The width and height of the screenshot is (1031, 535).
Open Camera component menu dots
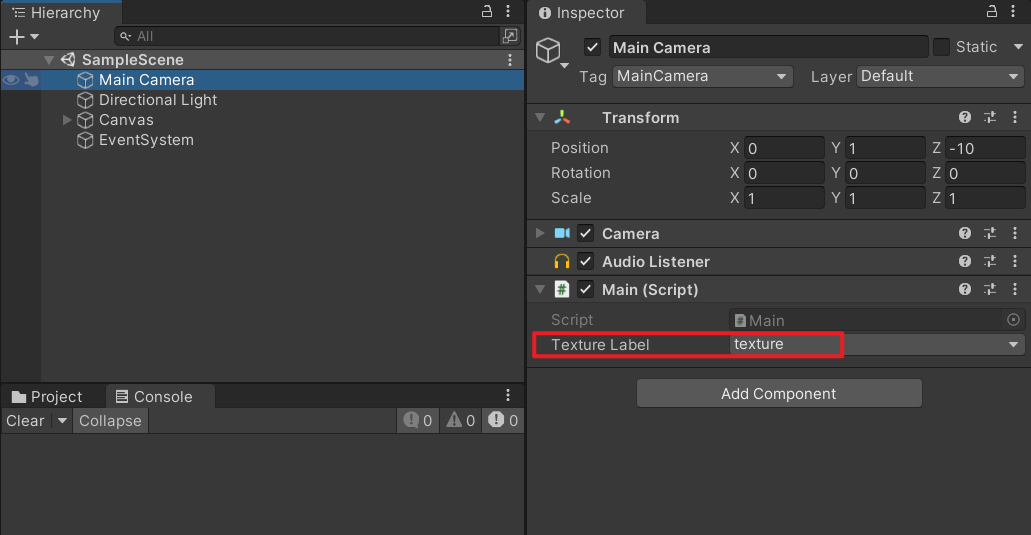[x=1015, y=233]
